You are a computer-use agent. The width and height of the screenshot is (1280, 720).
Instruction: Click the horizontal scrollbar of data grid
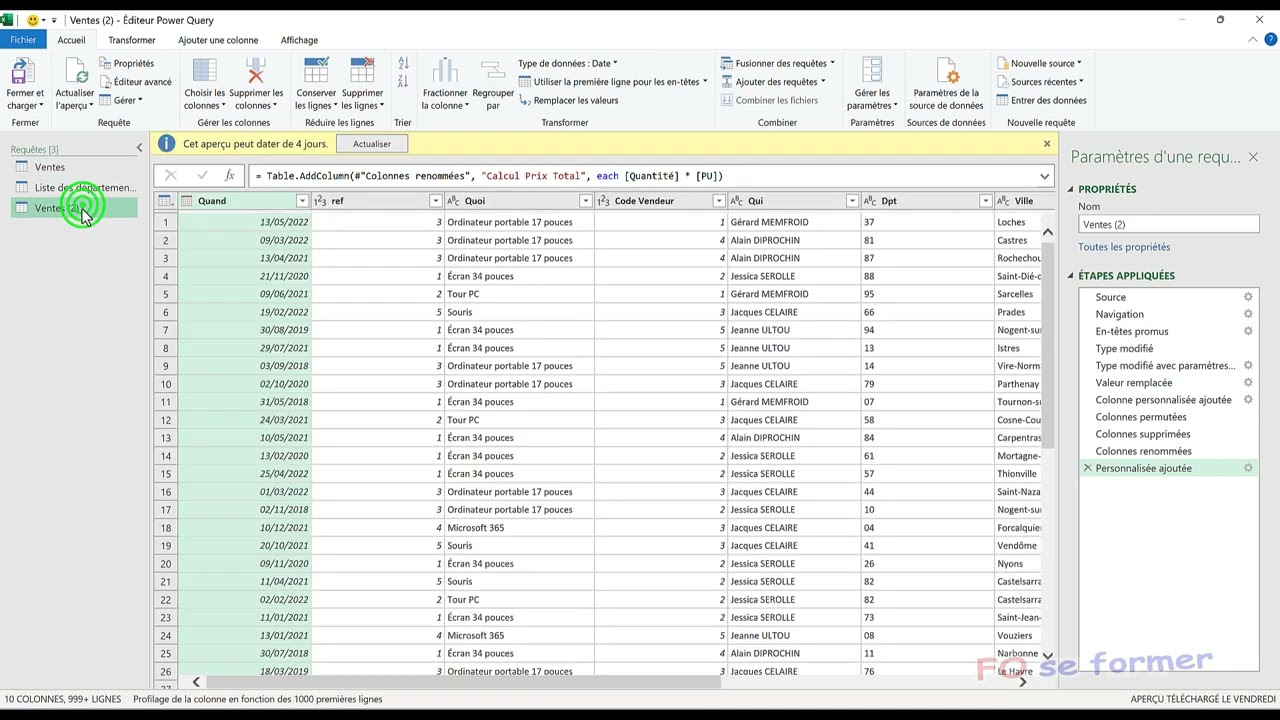pos(465,682)
